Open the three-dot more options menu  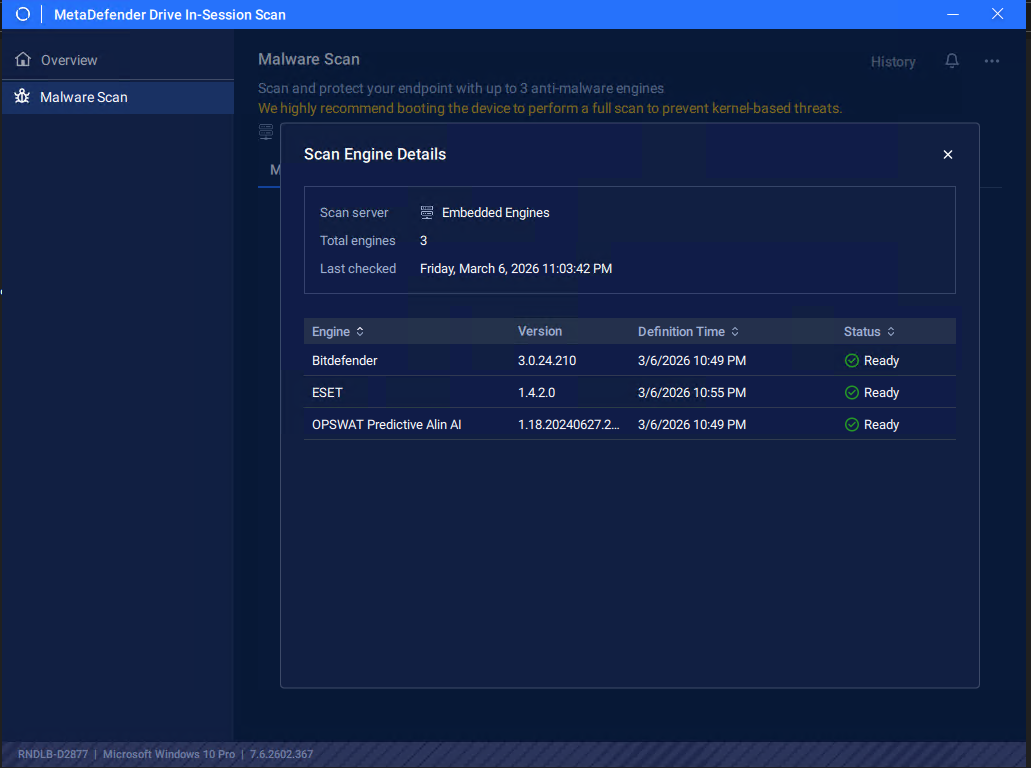[x=991, y=61]
